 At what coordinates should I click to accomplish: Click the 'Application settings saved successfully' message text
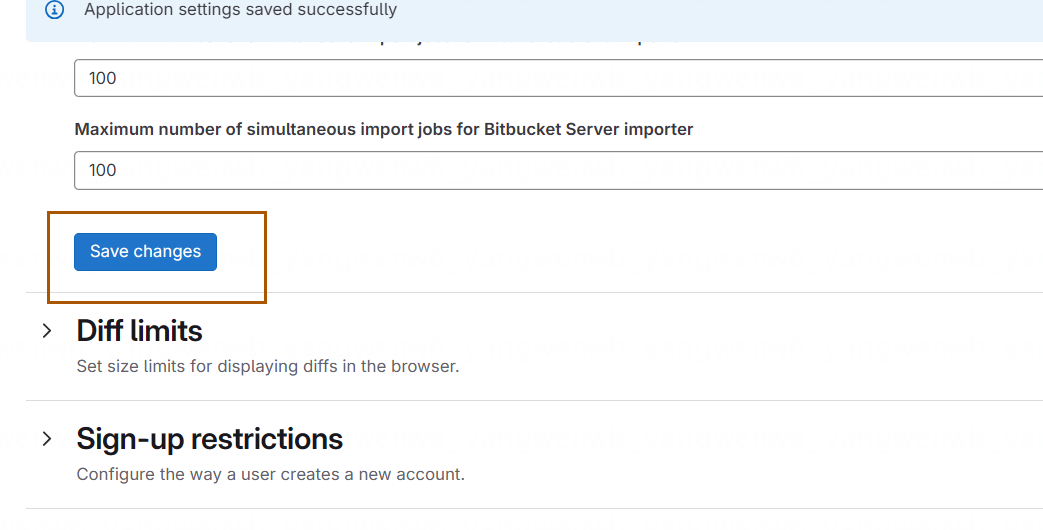pos(240,10)
